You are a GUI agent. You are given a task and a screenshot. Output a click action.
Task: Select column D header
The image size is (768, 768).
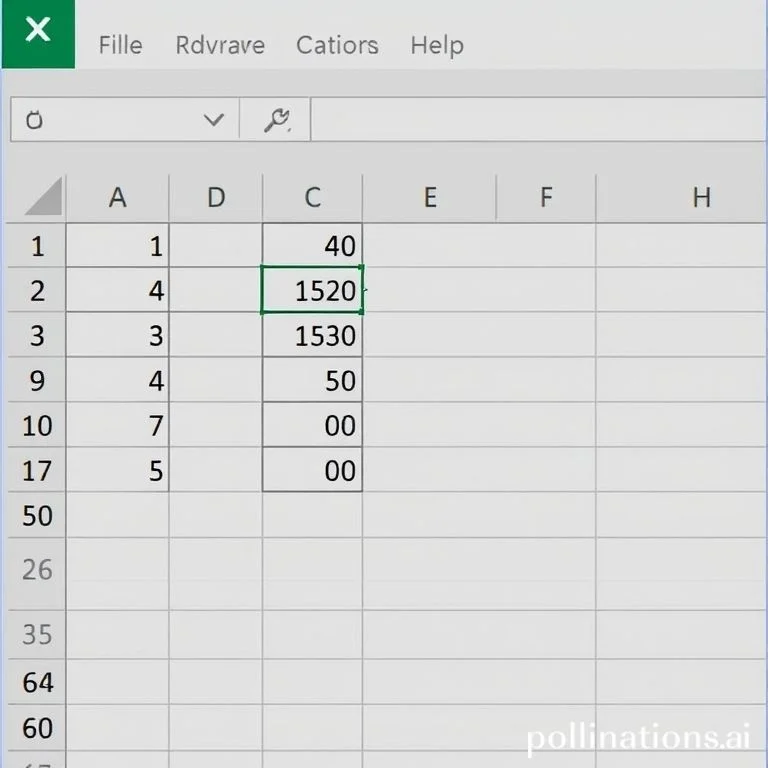point(216,197)
